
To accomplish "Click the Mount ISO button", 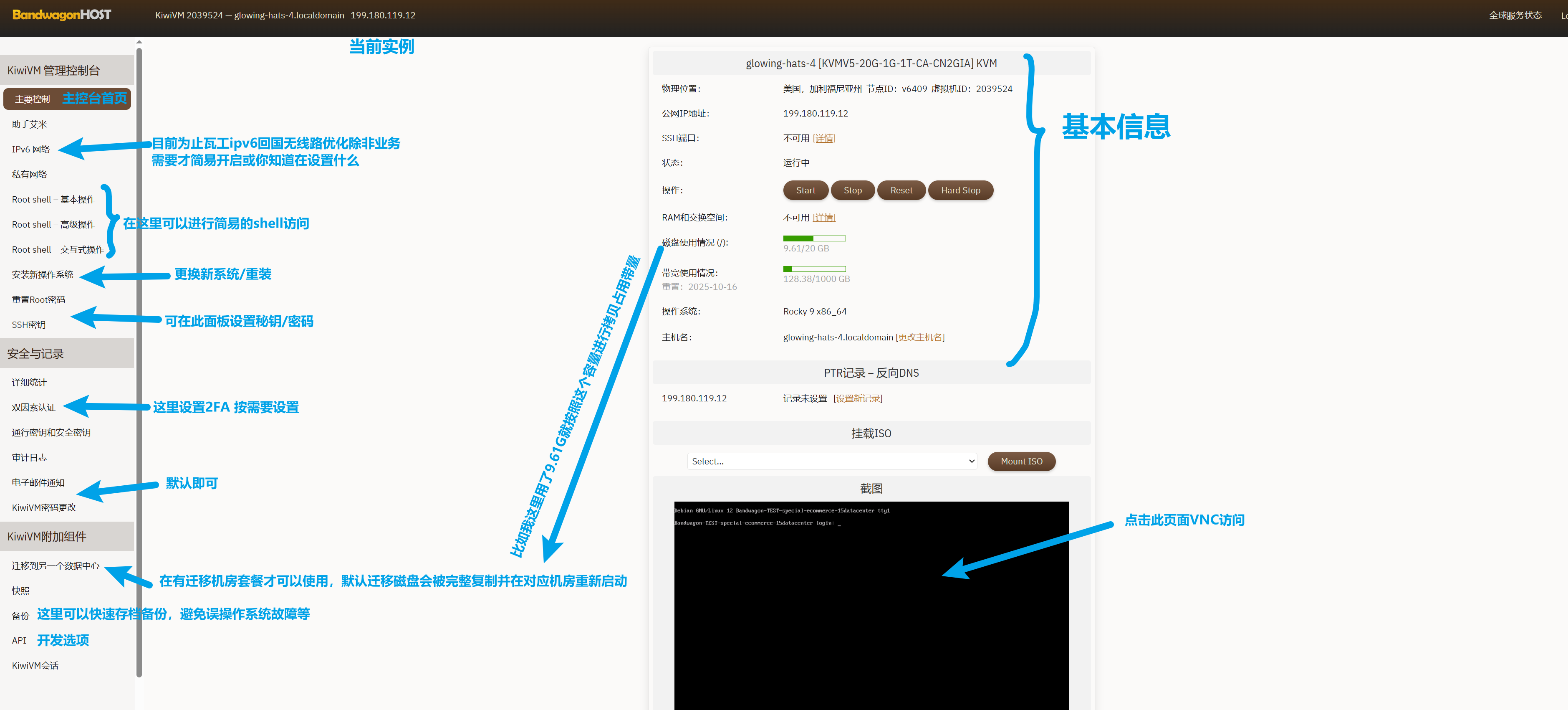I will pos(1021,461).
